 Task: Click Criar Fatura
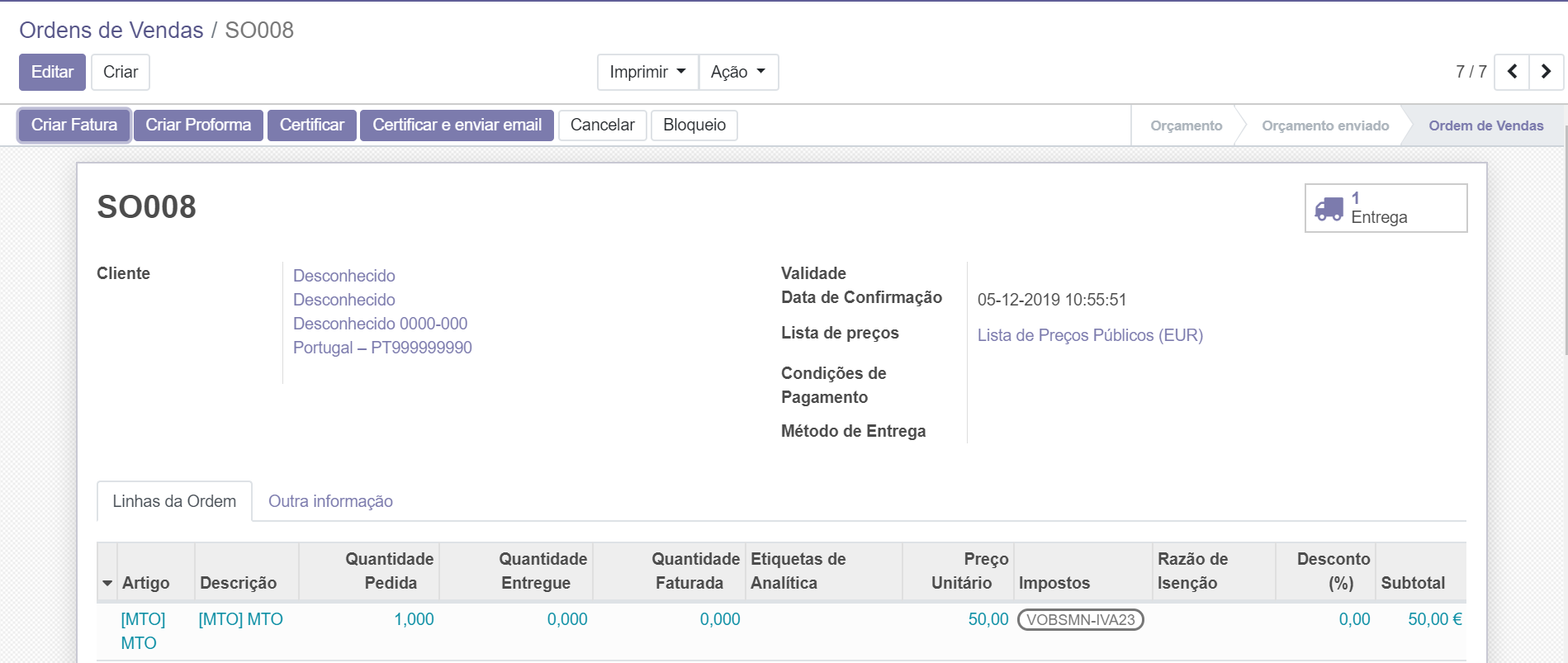pyautogui.click(x=74, y=125)
